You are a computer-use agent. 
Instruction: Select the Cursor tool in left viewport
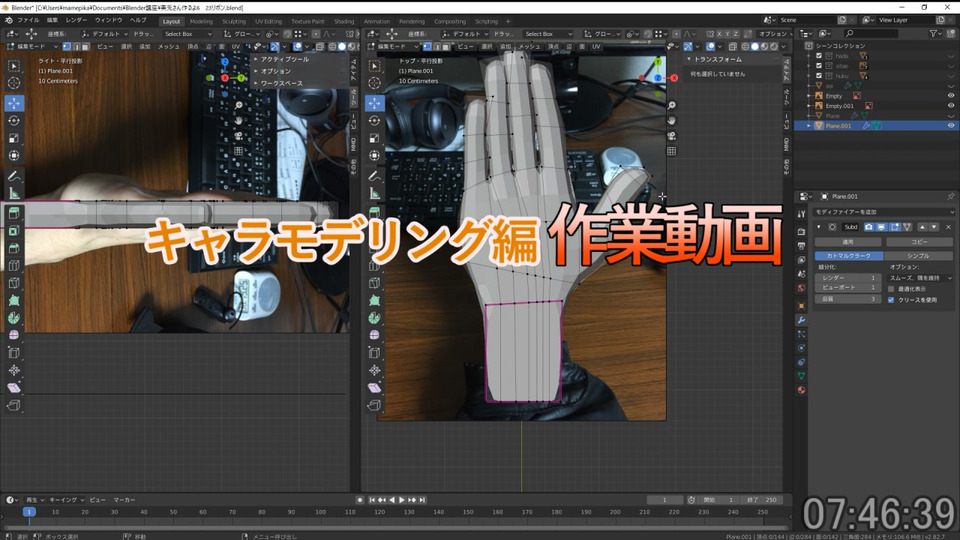pyautogui.click(x=14, y=83)
